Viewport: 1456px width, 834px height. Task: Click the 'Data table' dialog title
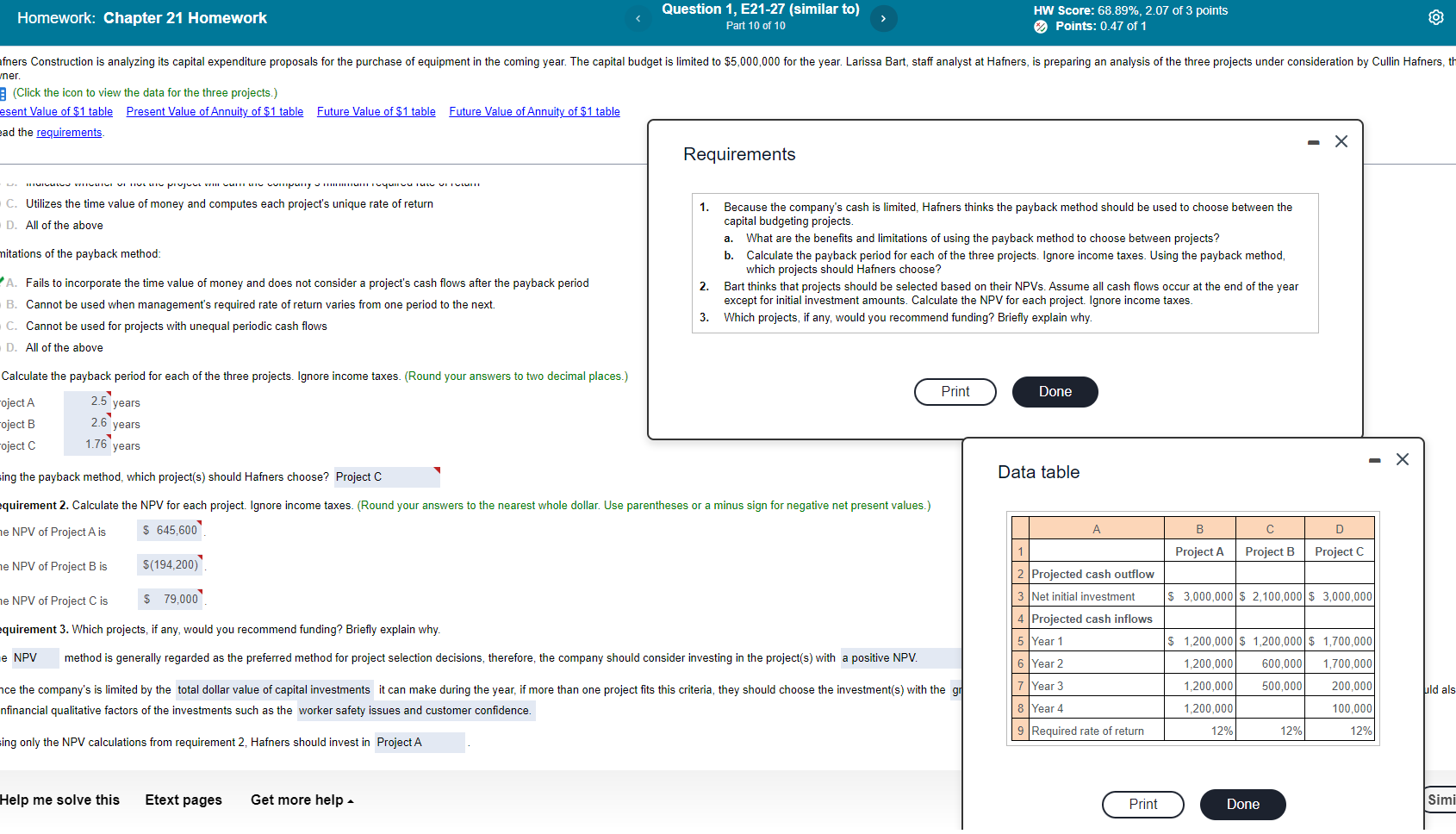tap(1038, 472)
